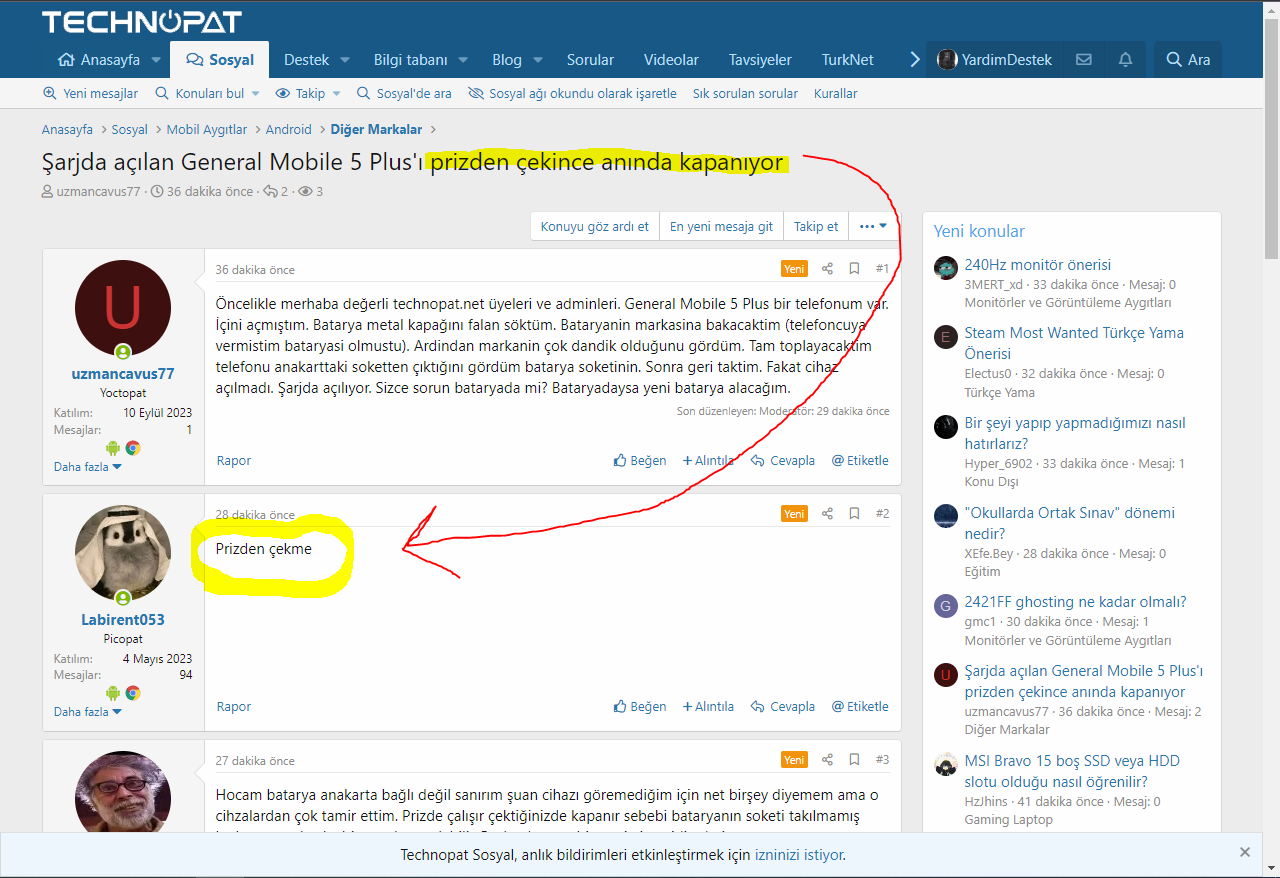1280x878 pixels.
Task: Open Sık sorulan sorular link
Action: [x=745, y=94]
